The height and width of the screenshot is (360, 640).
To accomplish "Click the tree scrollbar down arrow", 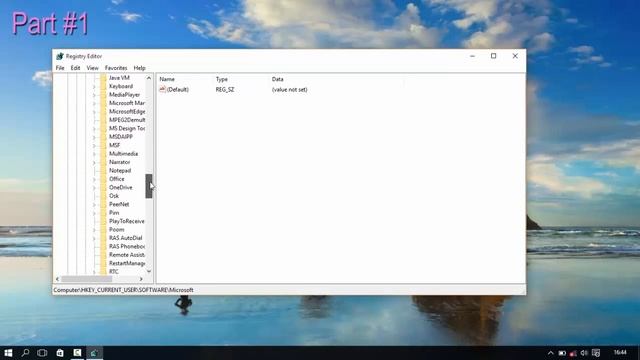I will 149,271.
